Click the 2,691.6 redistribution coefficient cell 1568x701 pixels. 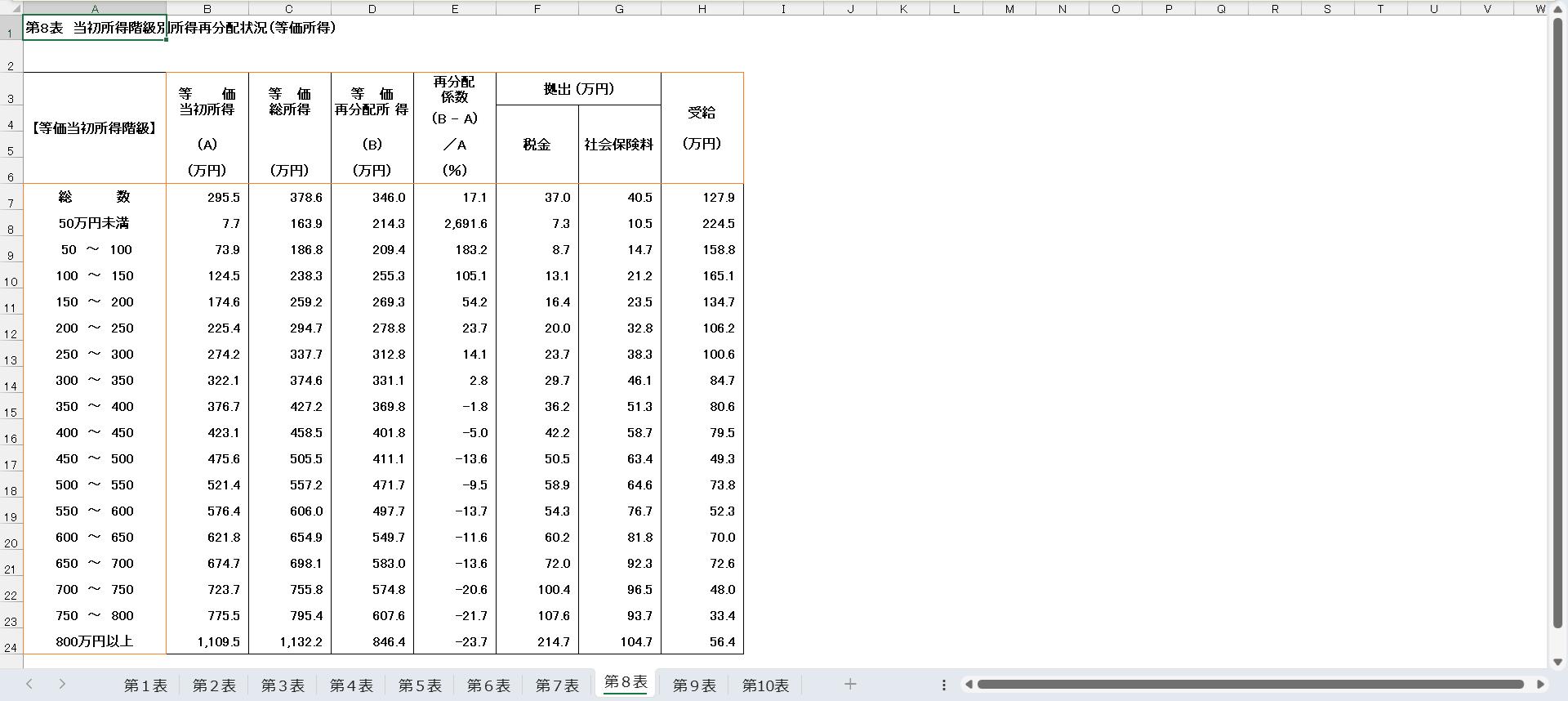(455, 223)
